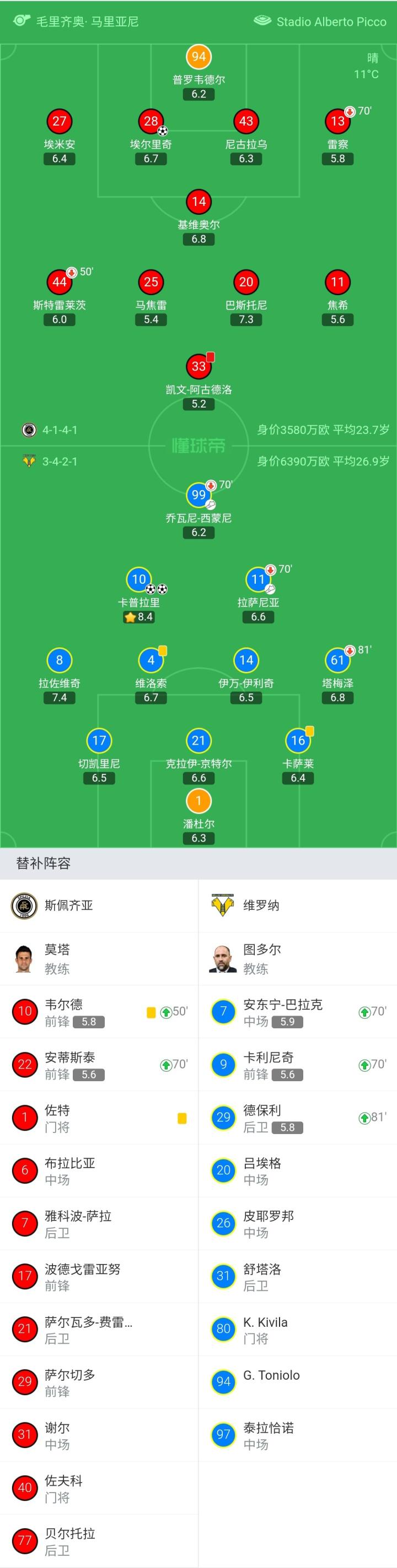The image size is (397, 1568).
Task: Tap the Spezia crest beside 4-1-4-1 formation
Action: 29,430
